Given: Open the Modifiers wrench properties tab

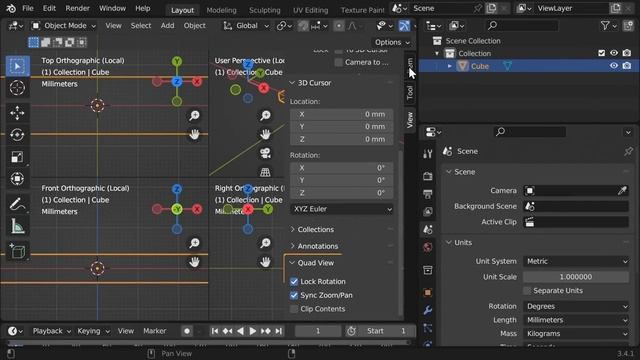Looking at the screenshot, I should tap(427, 310).
